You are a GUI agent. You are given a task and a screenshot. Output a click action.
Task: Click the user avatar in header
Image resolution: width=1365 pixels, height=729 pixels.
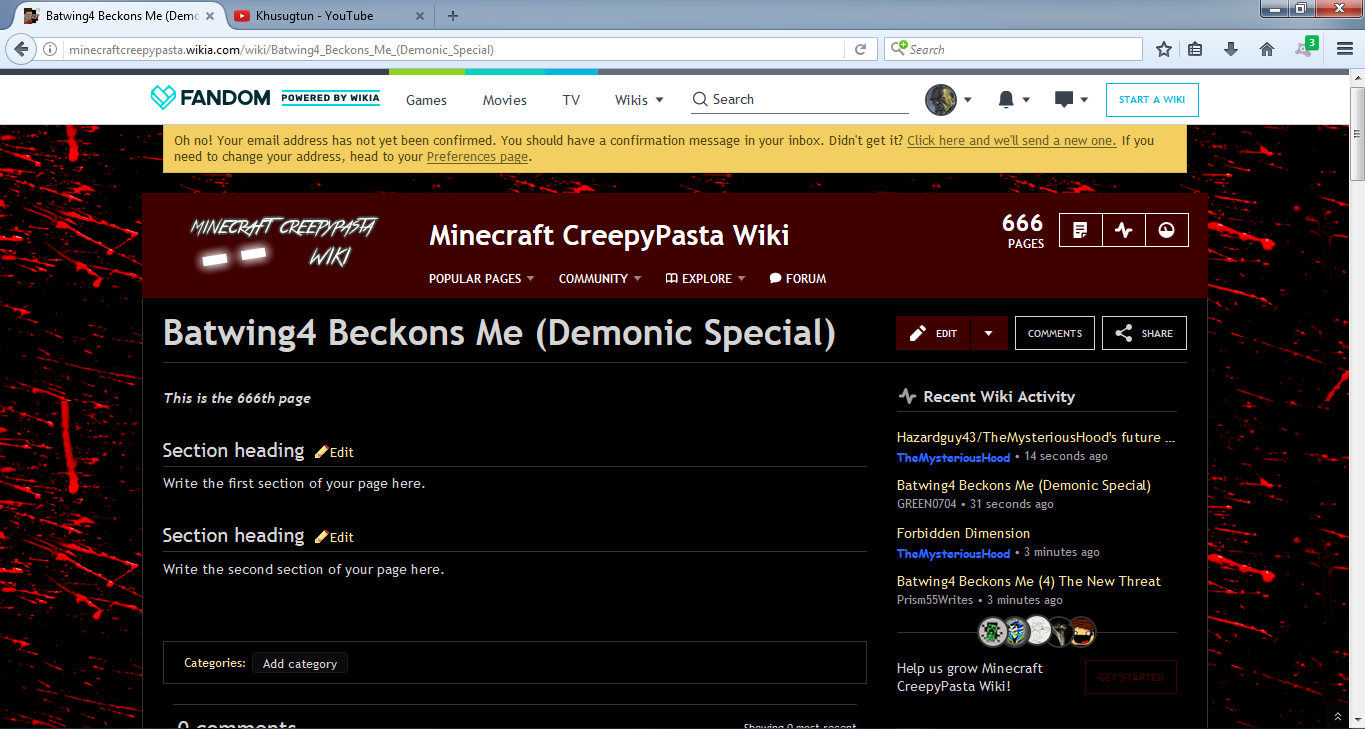pyautogui.click(x=941, y=99)
